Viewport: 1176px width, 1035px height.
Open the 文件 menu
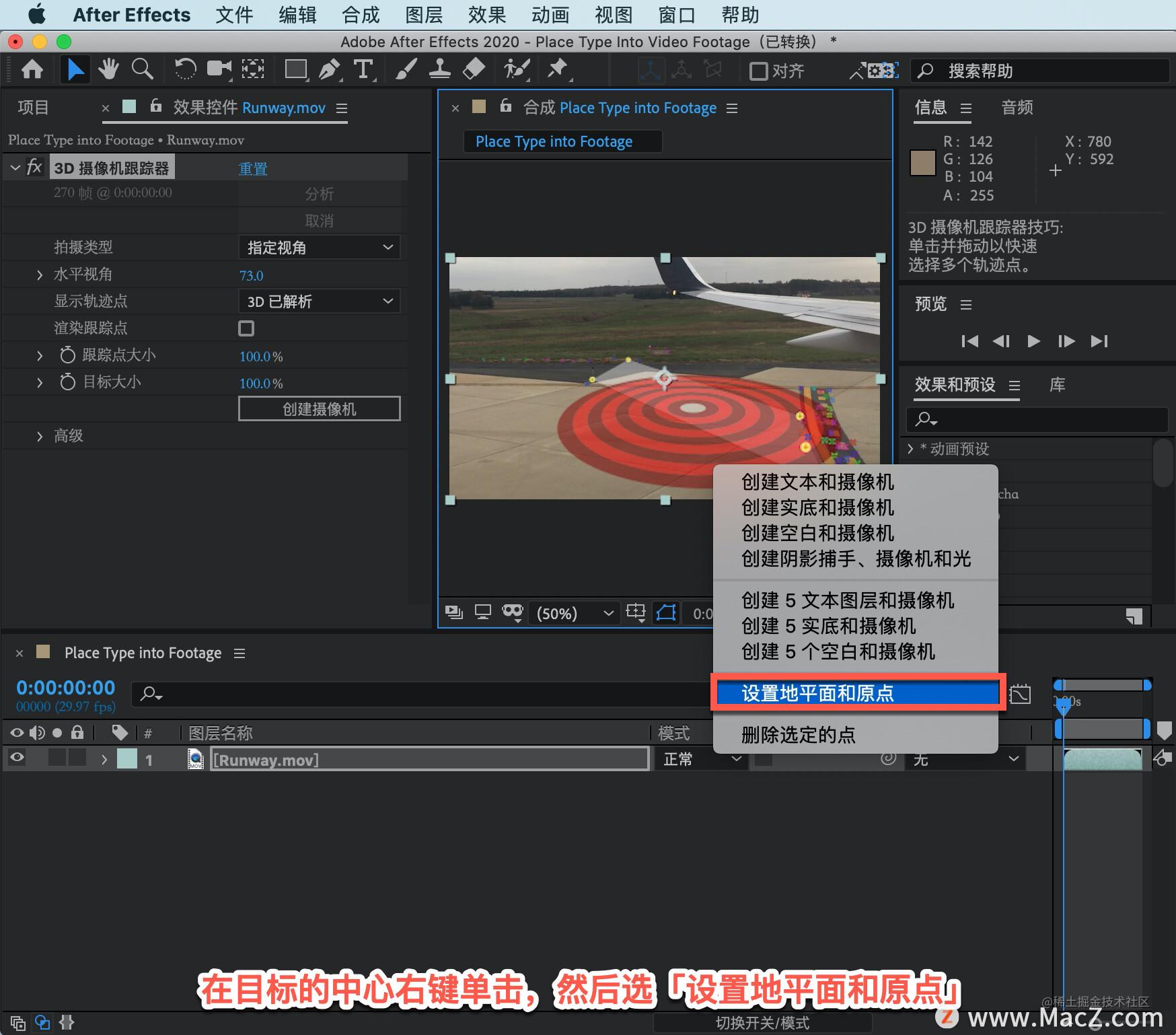pyautogui.click(x=234, y=15)
